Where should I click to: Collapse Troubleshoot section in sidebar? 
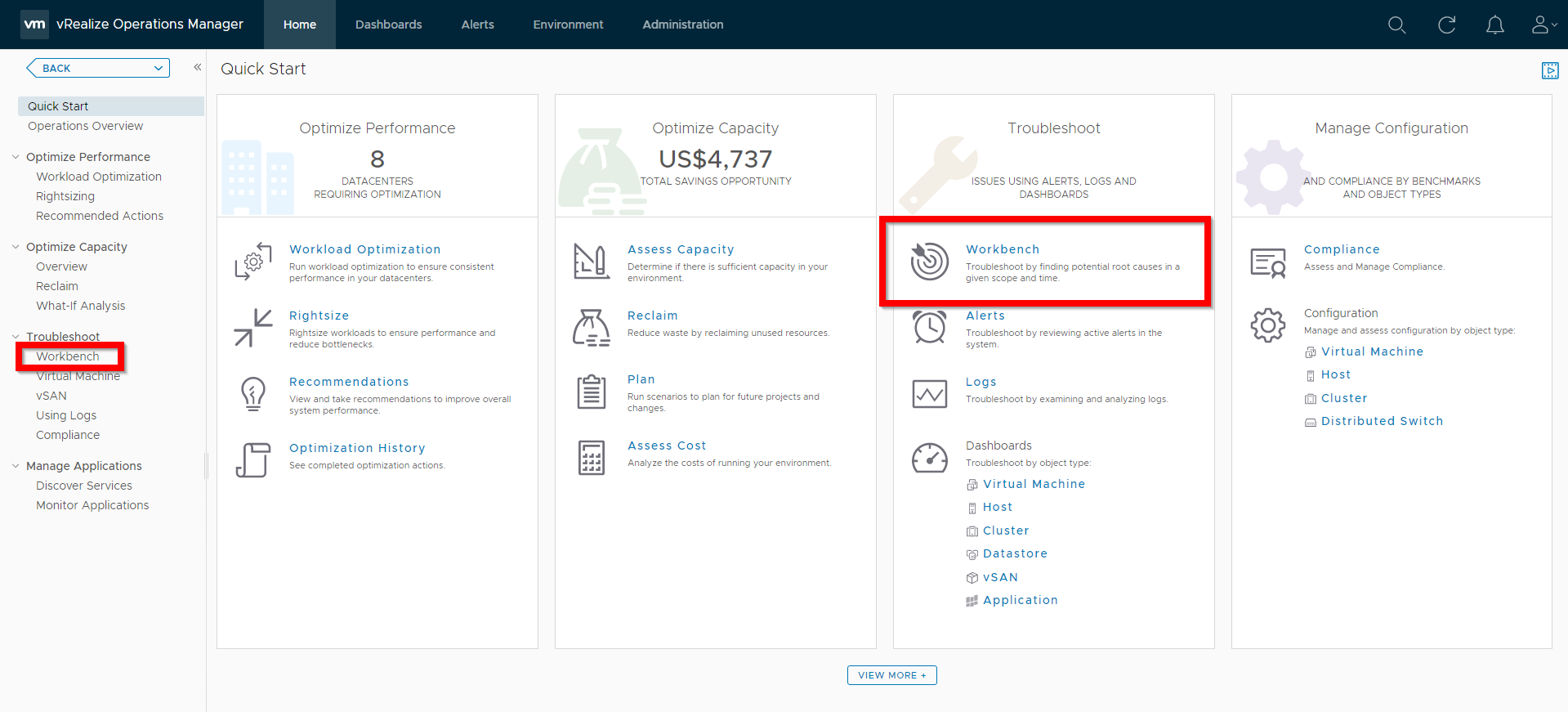(x=16, y=336)
